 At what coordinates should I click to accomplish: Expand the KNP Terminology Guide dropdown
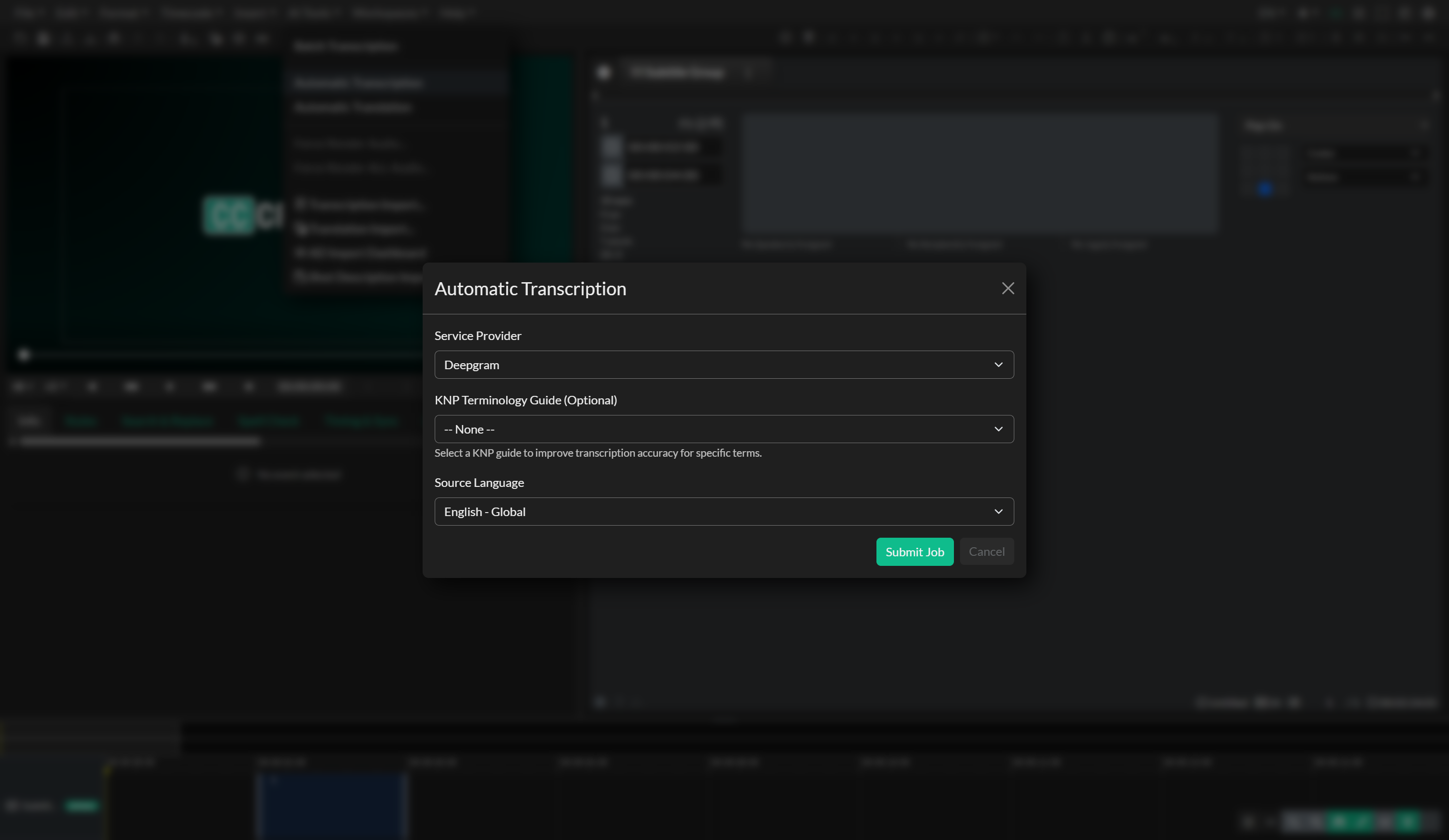tap(724, 429)
